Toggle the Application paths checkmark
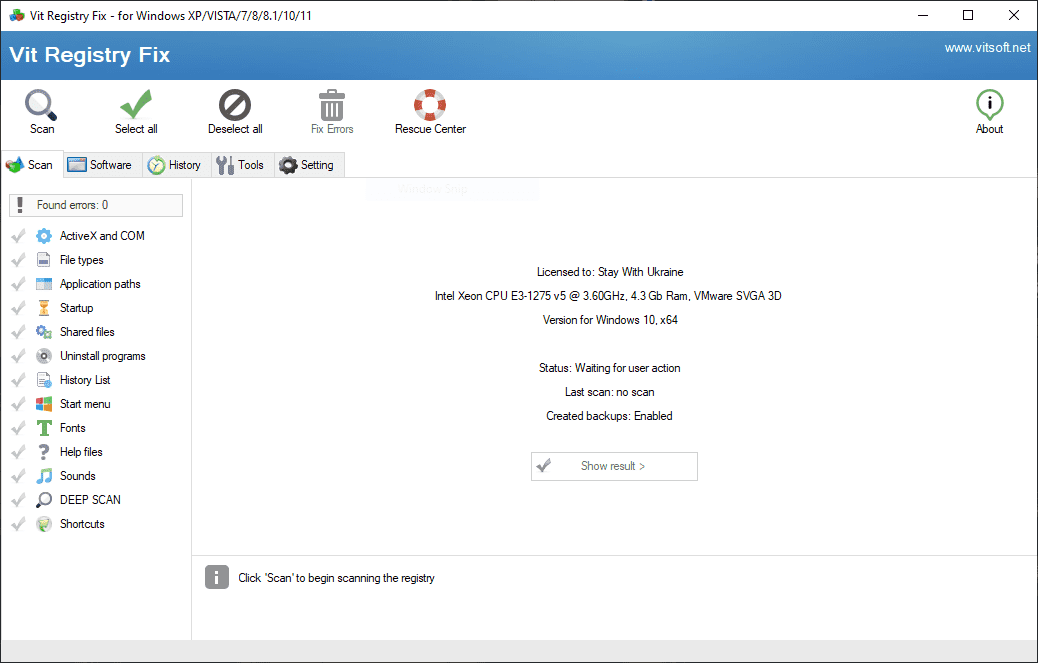Viewport: 1038px width, 663px height. pos(18,284)
